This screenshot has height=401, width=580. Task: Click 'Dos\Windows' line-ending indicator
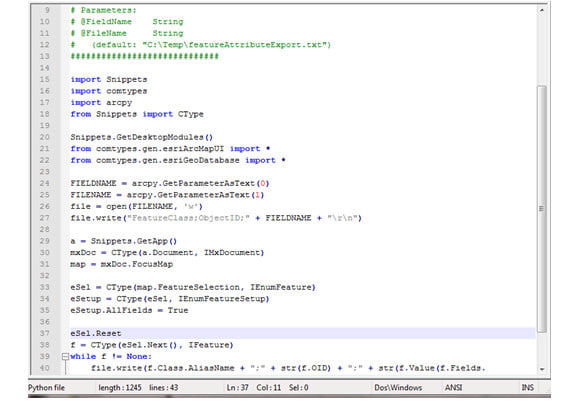pyautogui.click(x=398, y=388)
